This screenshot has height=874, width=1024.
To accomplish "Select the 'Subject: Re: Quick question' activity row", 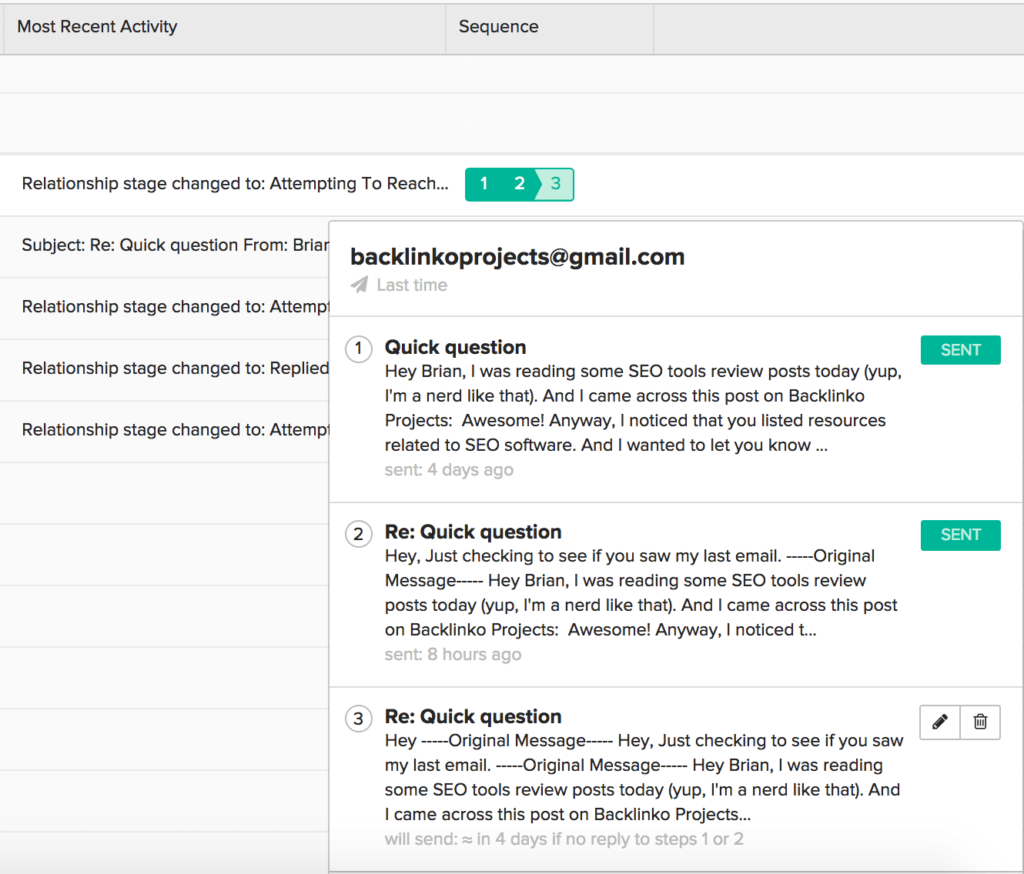I will coord(168,245).
